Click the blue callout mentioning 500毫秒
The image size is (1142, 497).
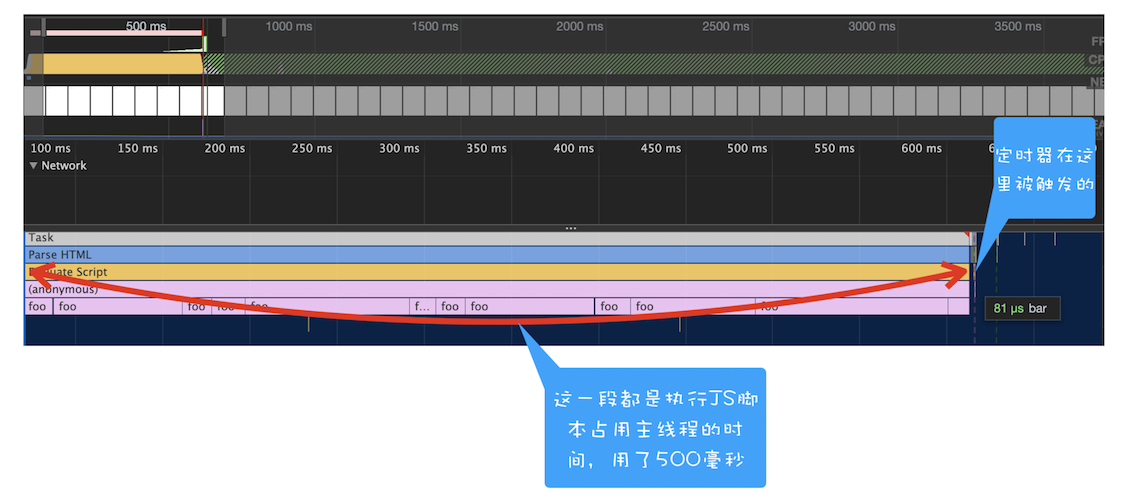(655, 427)
